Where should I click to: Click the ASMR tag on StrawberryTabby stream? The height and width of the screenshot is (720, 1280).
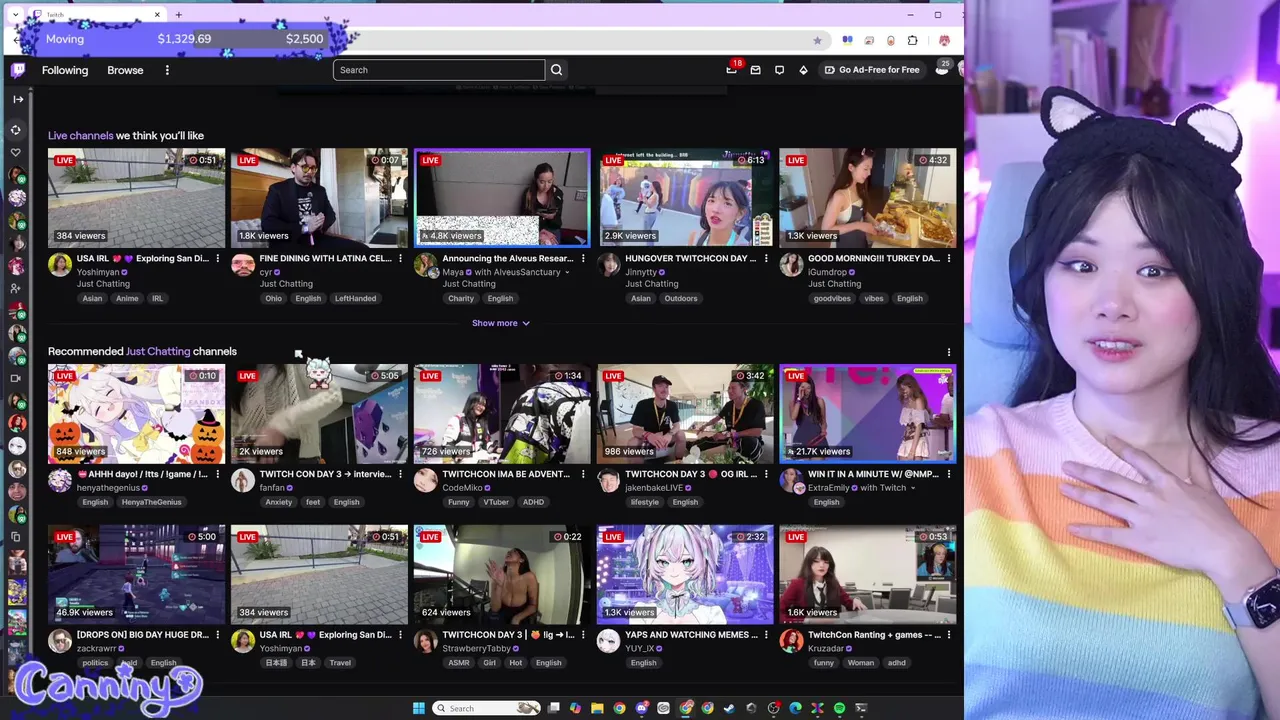pos(459,663)
